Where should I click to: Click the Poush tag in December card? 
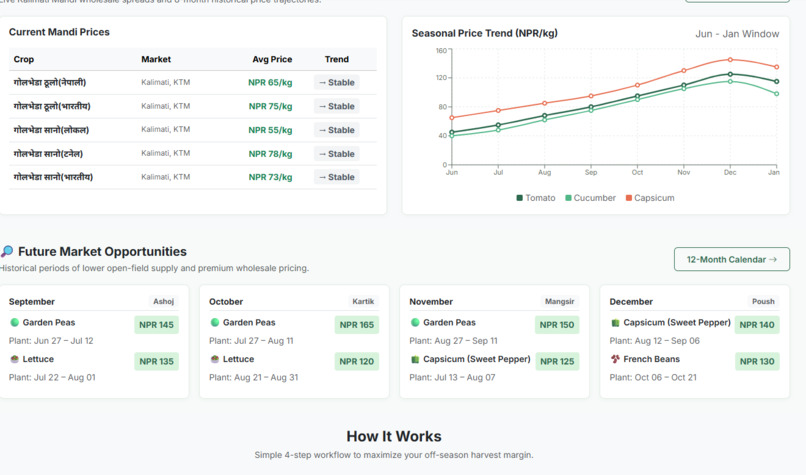763,301
